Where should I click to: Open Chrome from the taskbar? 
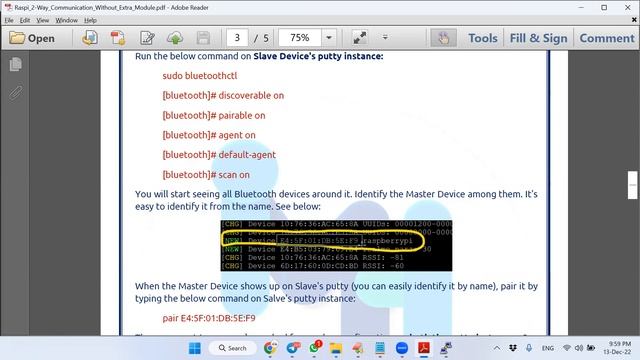click(x=270, y=348)
